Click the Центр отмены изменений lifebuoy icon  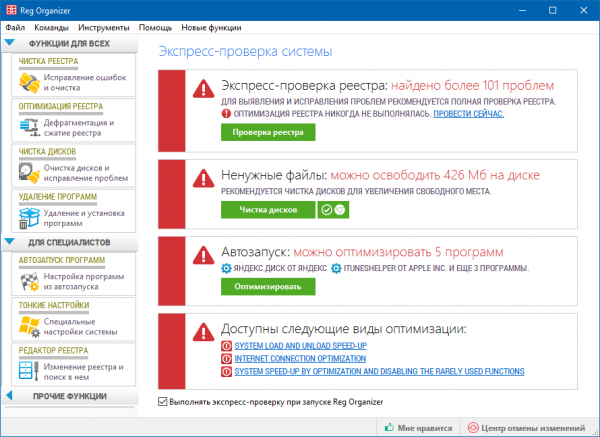473,427
